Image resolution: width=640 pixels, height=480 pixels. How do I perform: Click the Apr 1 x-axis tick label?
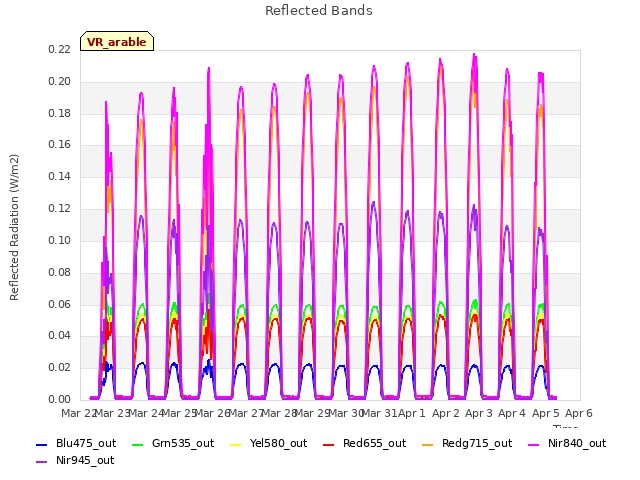pyautogui.click(x=412, y=413)
